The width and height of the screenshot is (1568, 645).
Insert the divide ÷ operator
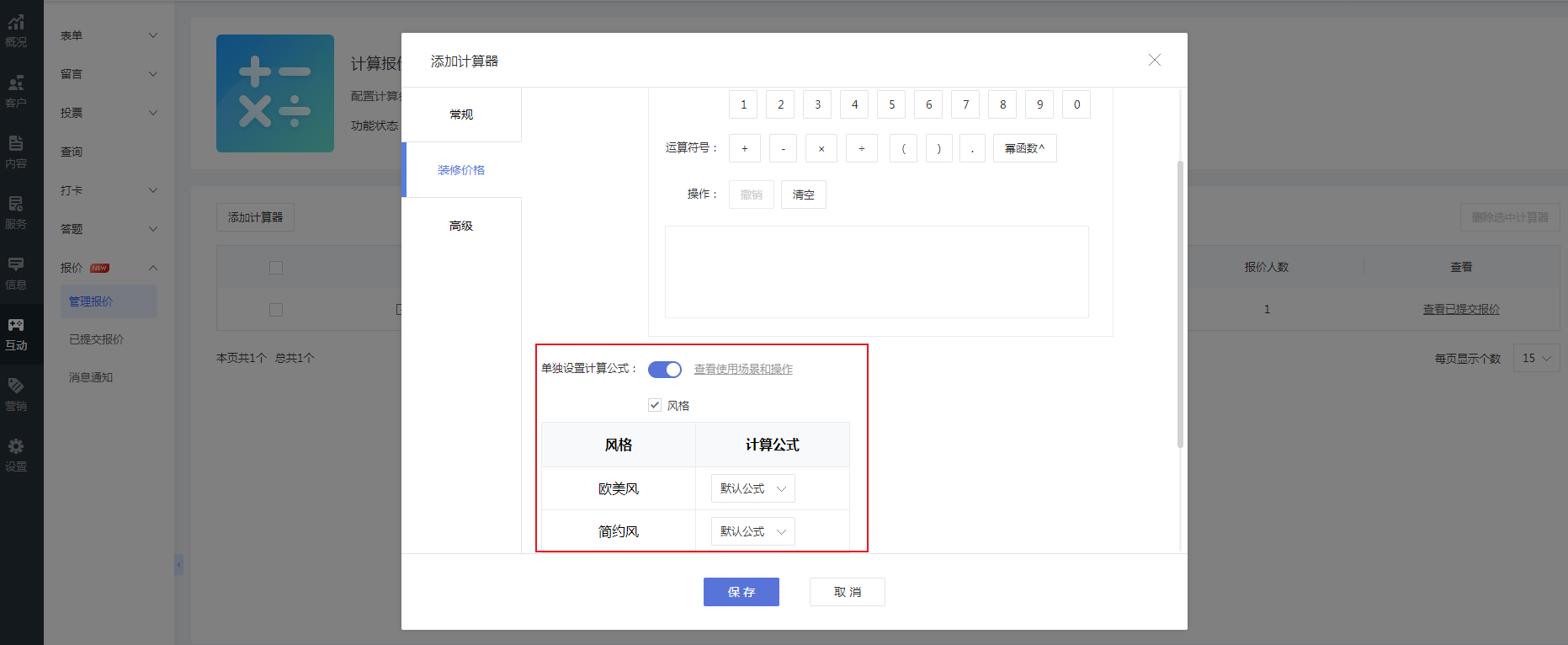tap(862, 148)
